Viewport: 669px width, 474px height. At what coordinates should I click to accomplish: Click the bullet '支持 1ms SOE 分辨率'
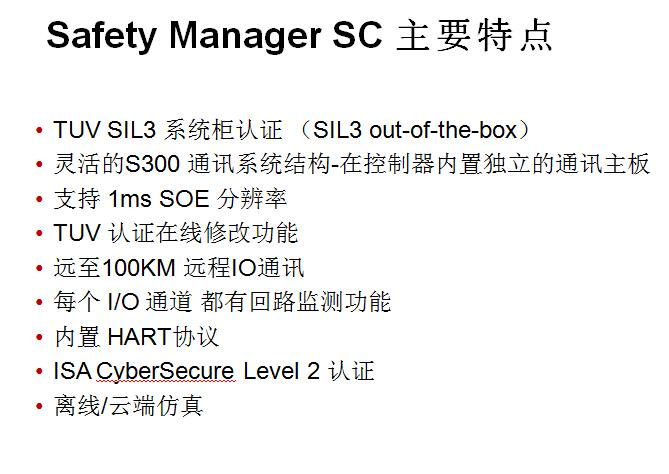coord(170,199)
